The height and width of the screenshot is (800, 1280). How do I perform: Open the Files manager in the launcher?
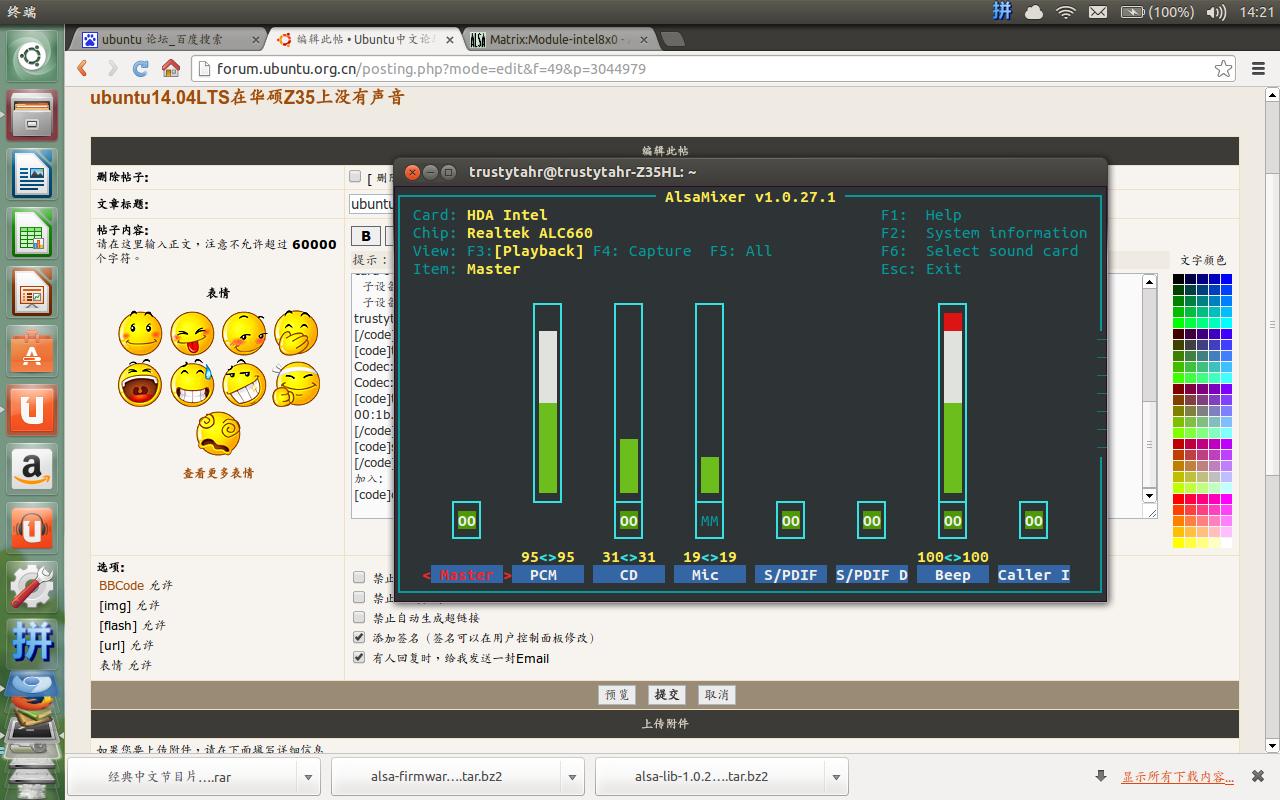tap(32, 116)
